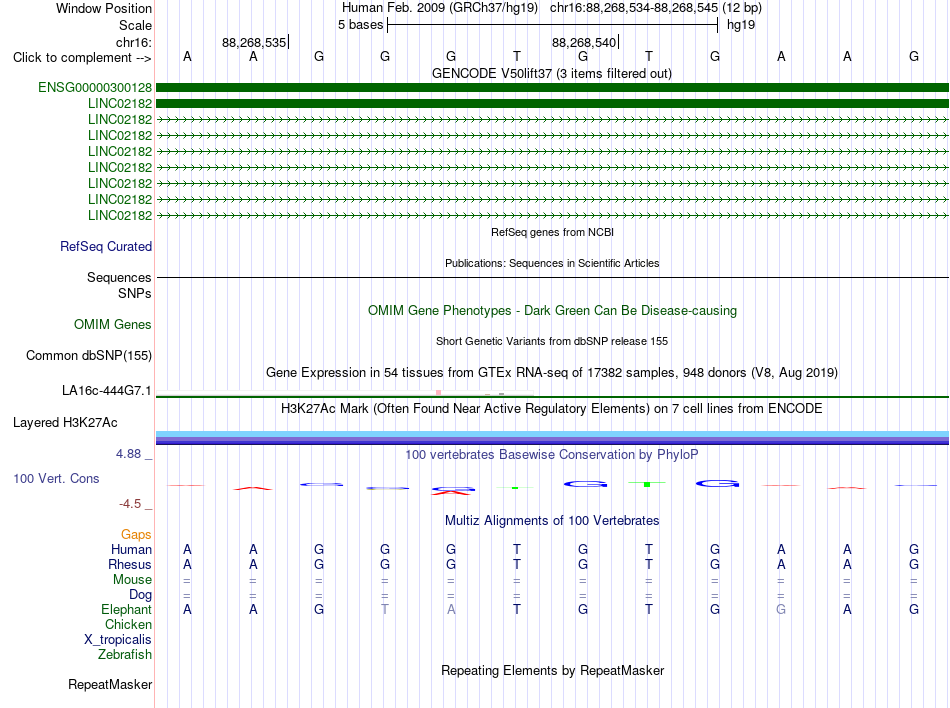Click the hg19 label beside the scale bar
The width and height of the screenshot is (950, 708).
pos(740,25)
